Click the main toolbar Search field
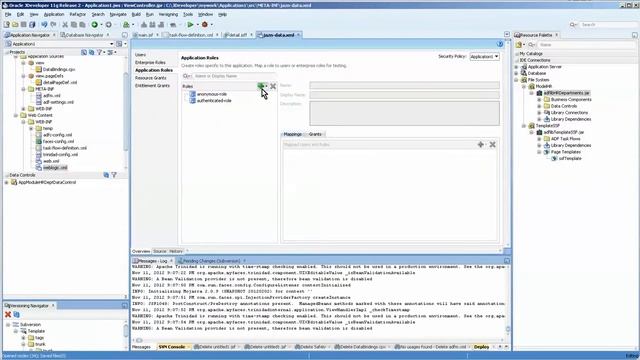This screenshot has height=360, width=640. pos(607,25)
